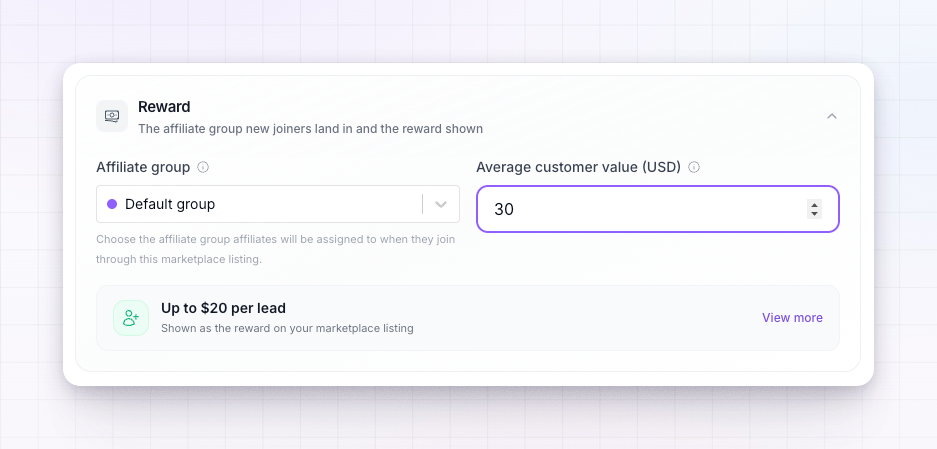Click the divider line inside the group dropdown
This screenshot has height=449, width=937.
(422, 204)
